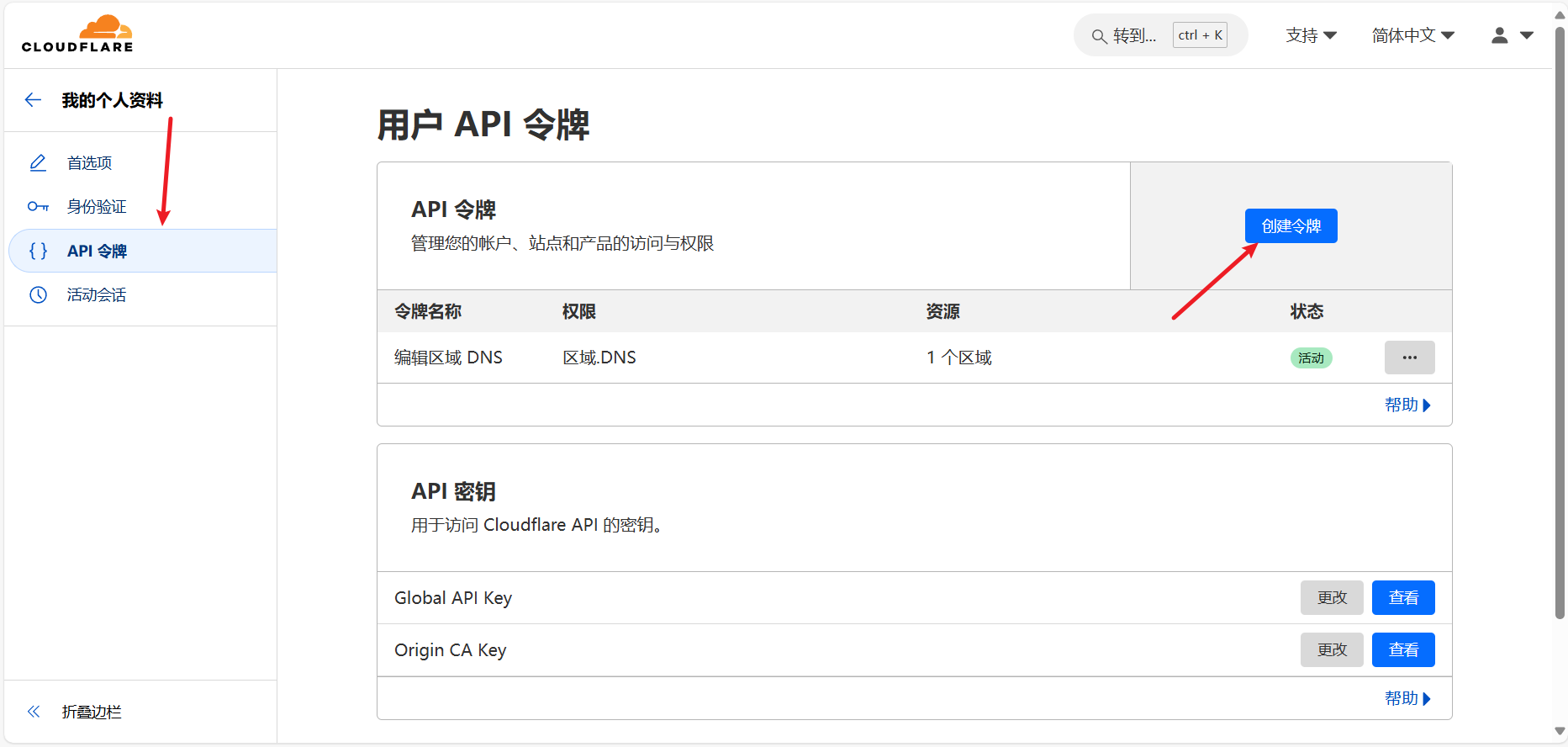Click 更改 for Origin CA Key
This screenshot has height=747, width=1568.
coord(1332,650)
